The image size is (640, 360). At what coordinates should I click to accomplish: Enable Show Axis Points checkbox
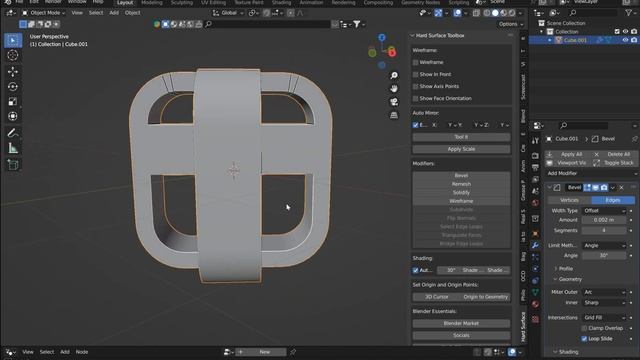click(x=416, y=87)
